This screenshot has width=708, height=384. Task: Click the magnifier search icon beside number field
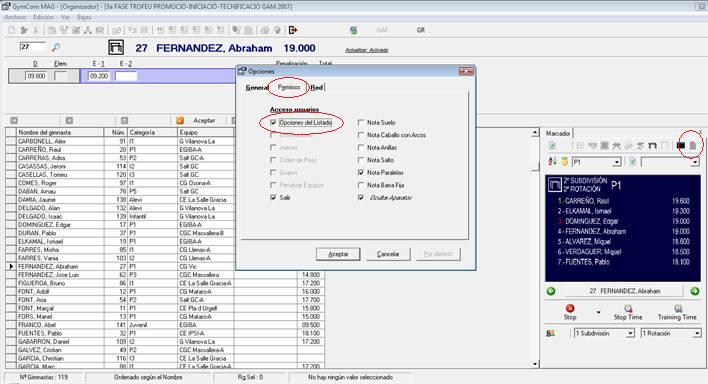click(56, 47)
